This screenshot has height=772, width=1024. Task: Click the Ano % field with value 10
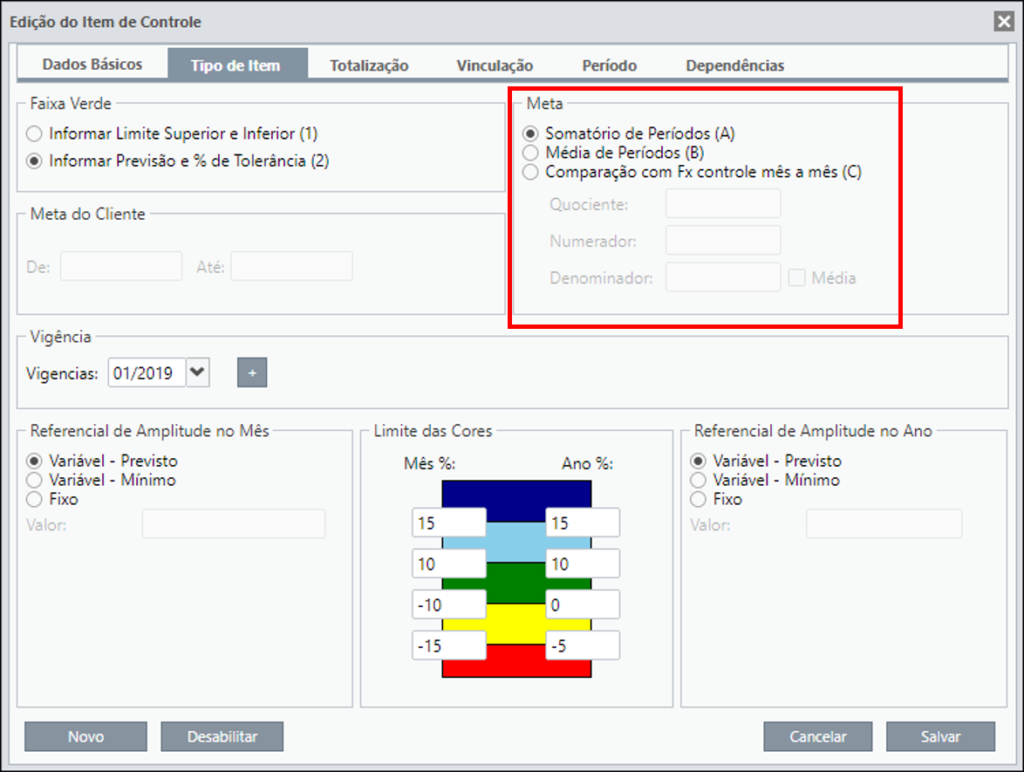coord(583,564)
